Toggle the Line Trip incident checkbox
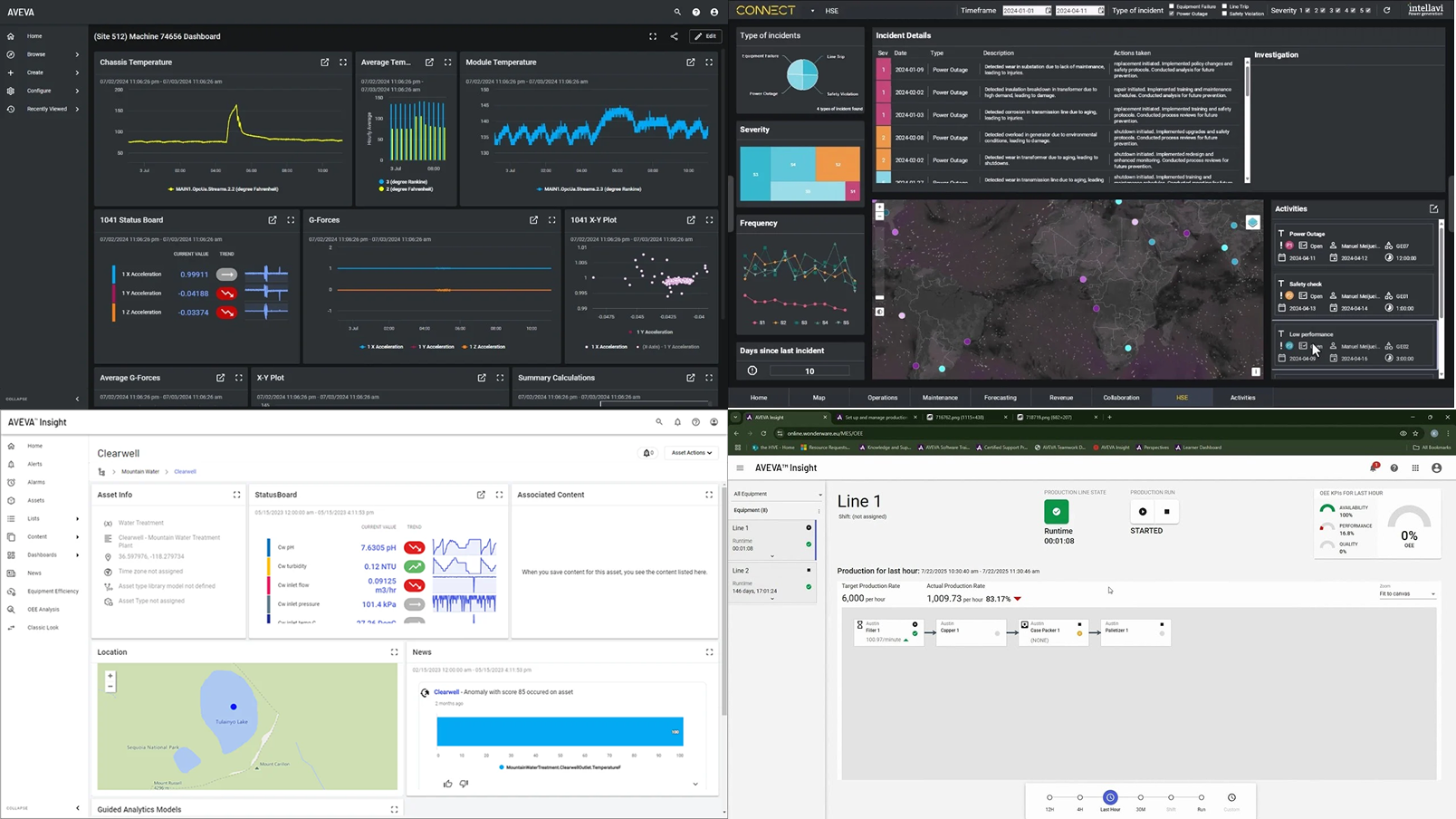Image resolution: width=1456 pixels, height=819 pixels. (x=1224, y=6)
